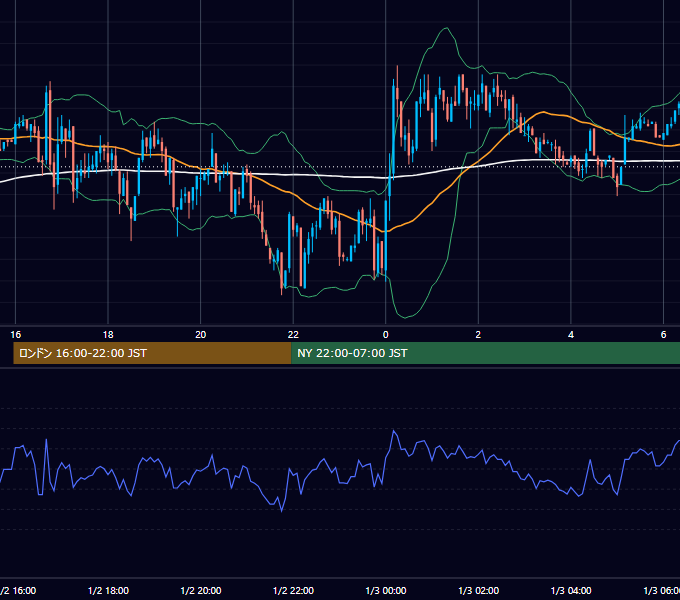Click the ロンドン 16:00-22:00 JST session bar
Viewport: 680px width, 600px height.
tap(152, 353)
